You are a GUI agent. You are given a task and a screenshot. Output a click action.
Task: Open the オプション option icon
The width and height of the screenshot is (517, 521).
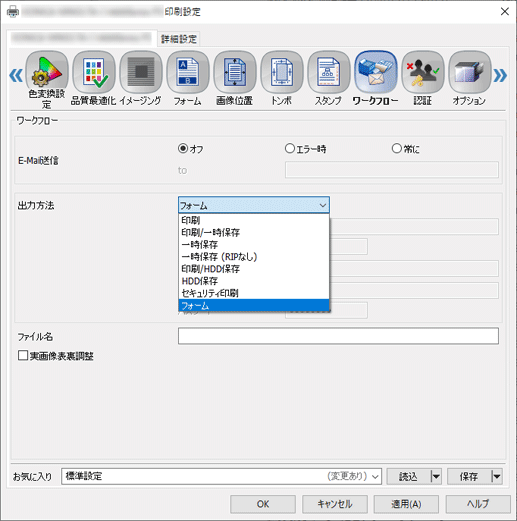tap(470, 72)
